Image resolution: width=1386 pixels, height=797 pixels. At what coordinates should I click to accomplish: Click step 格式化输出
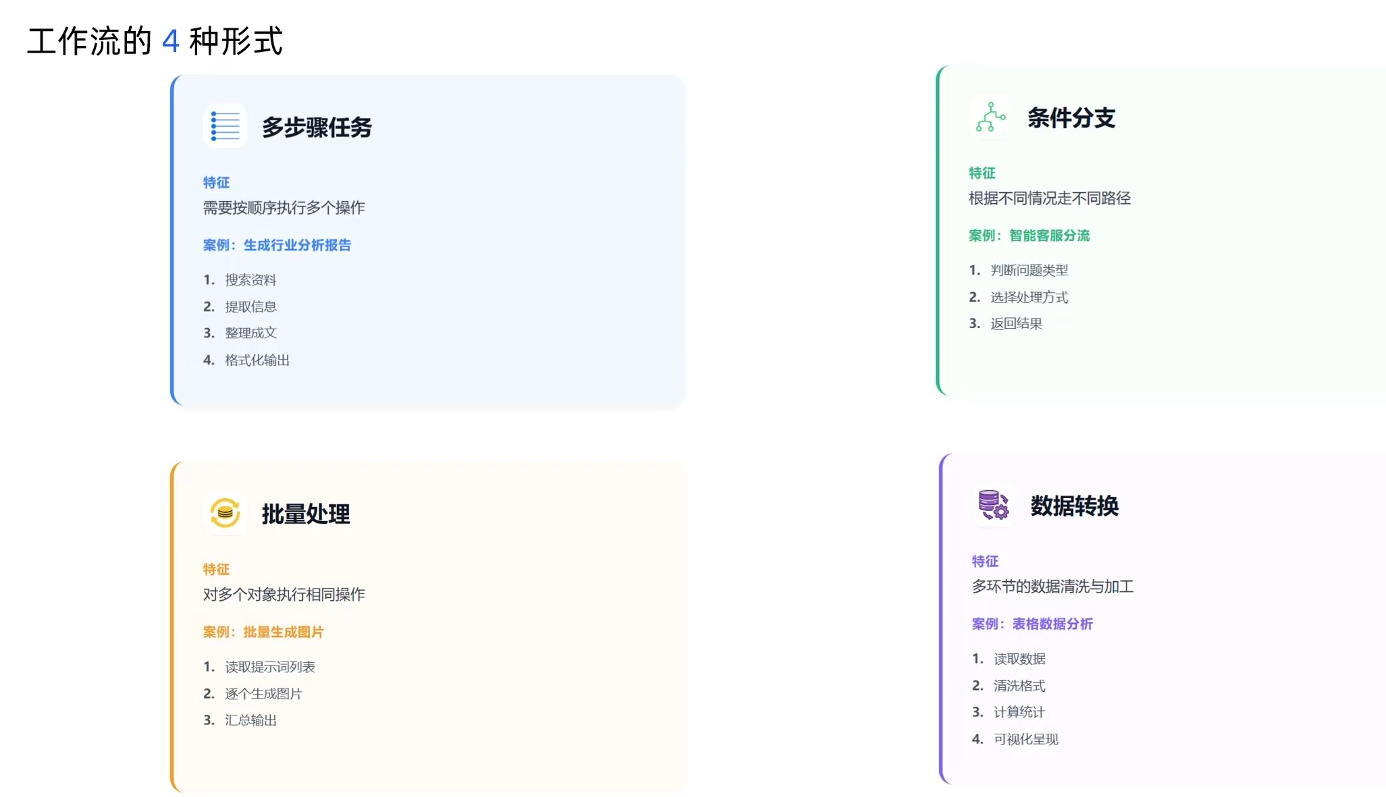[258, 360]
